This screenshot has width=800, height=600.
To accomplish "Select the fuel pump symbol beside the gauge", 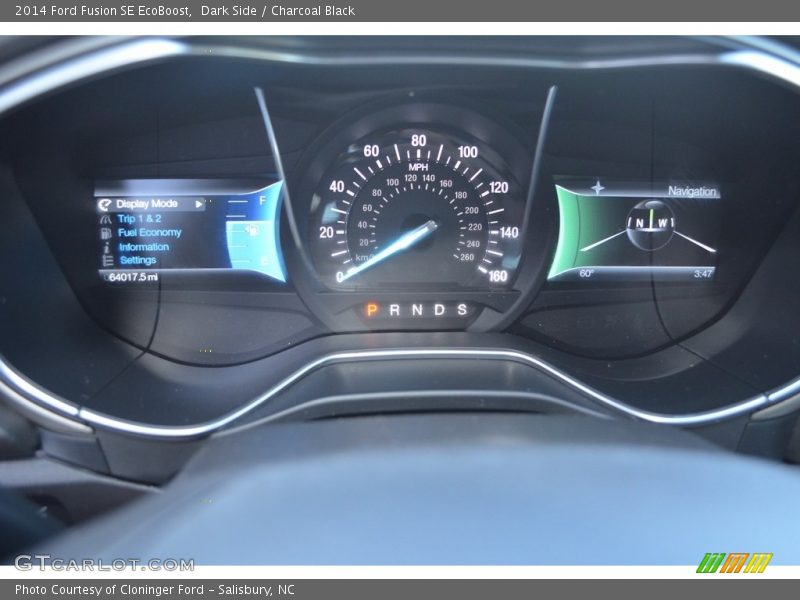I will (252, 231).
